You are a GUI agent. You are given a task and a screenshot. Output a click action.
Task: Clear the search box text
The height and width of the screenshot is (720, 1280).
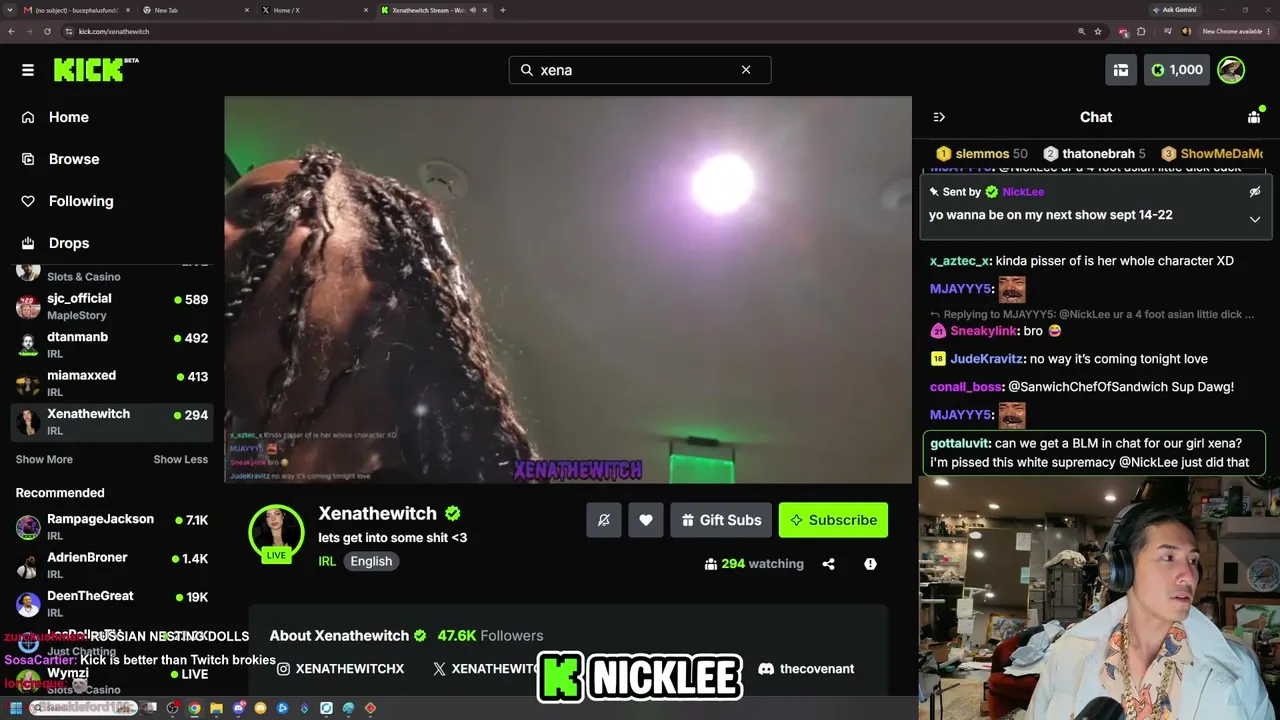pos(746,70)
